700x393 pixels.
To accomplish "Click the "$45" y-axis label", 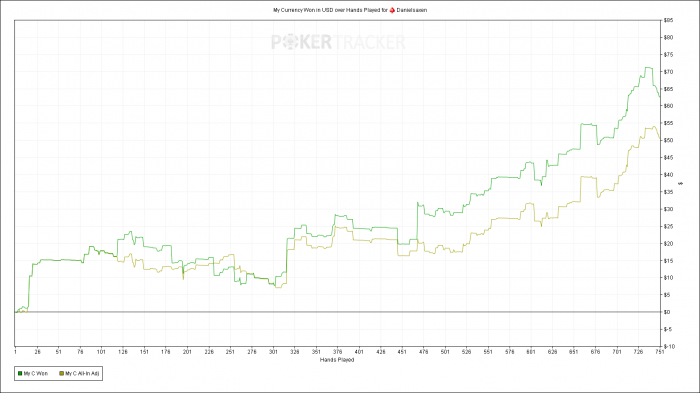I will 668,158.
